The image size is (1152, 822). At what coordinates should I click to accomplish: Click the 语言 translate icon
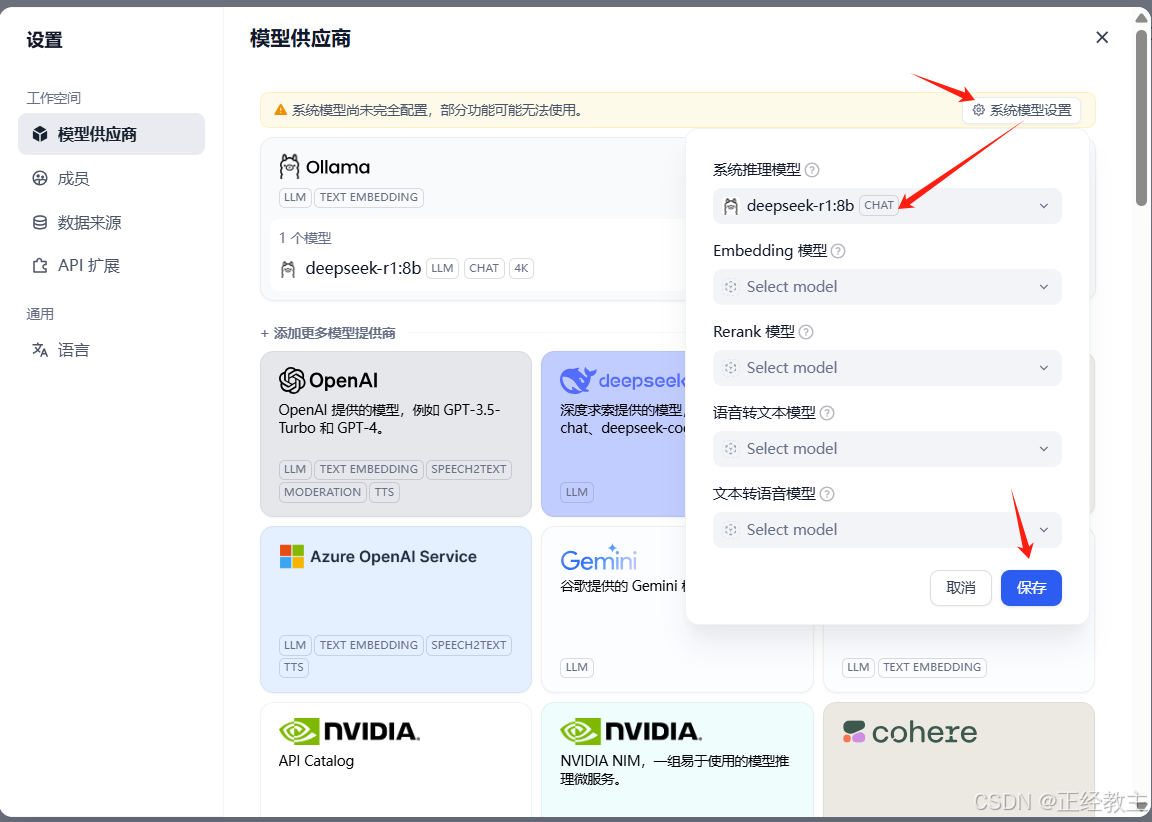click(40, 350)
